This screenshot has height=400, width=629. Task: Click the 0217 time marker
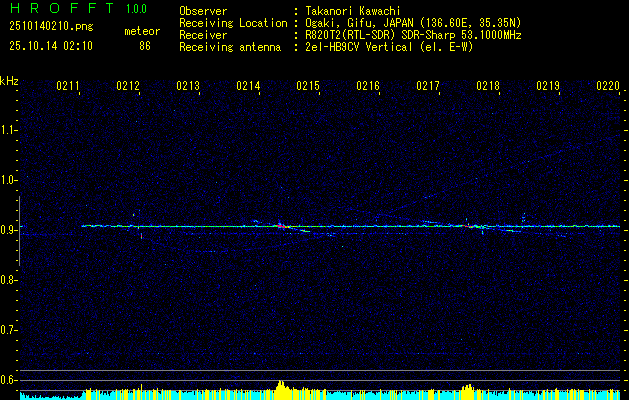click(x=428, y=85)
